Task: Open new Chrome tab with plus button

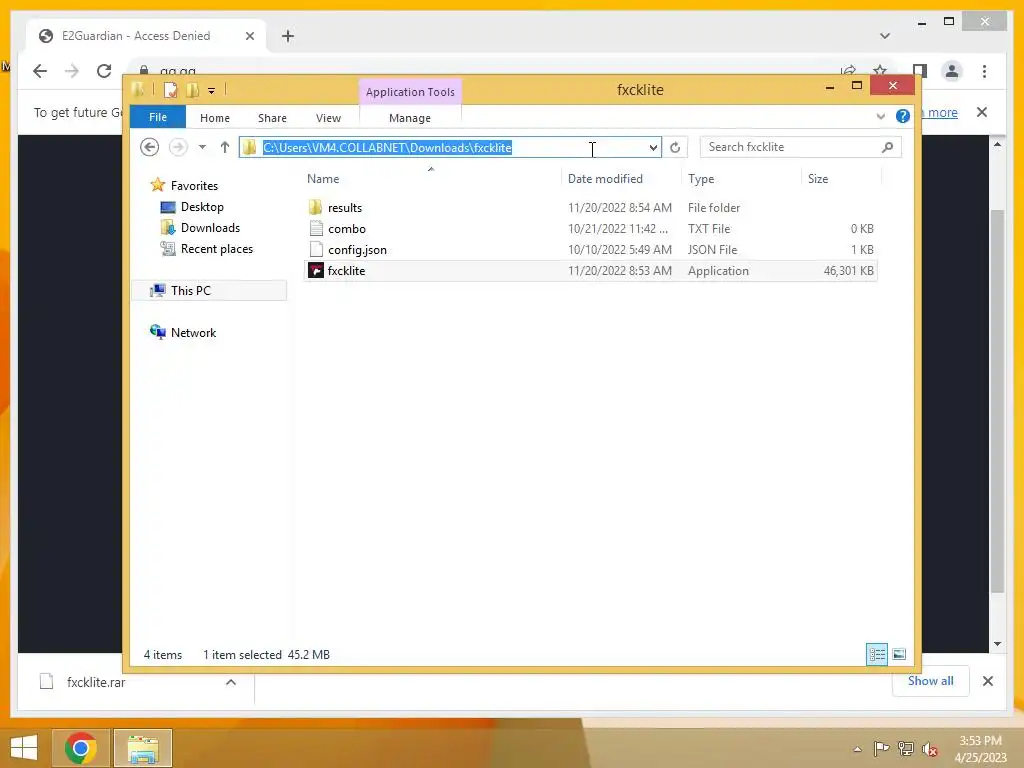Action: pos(288,36)
